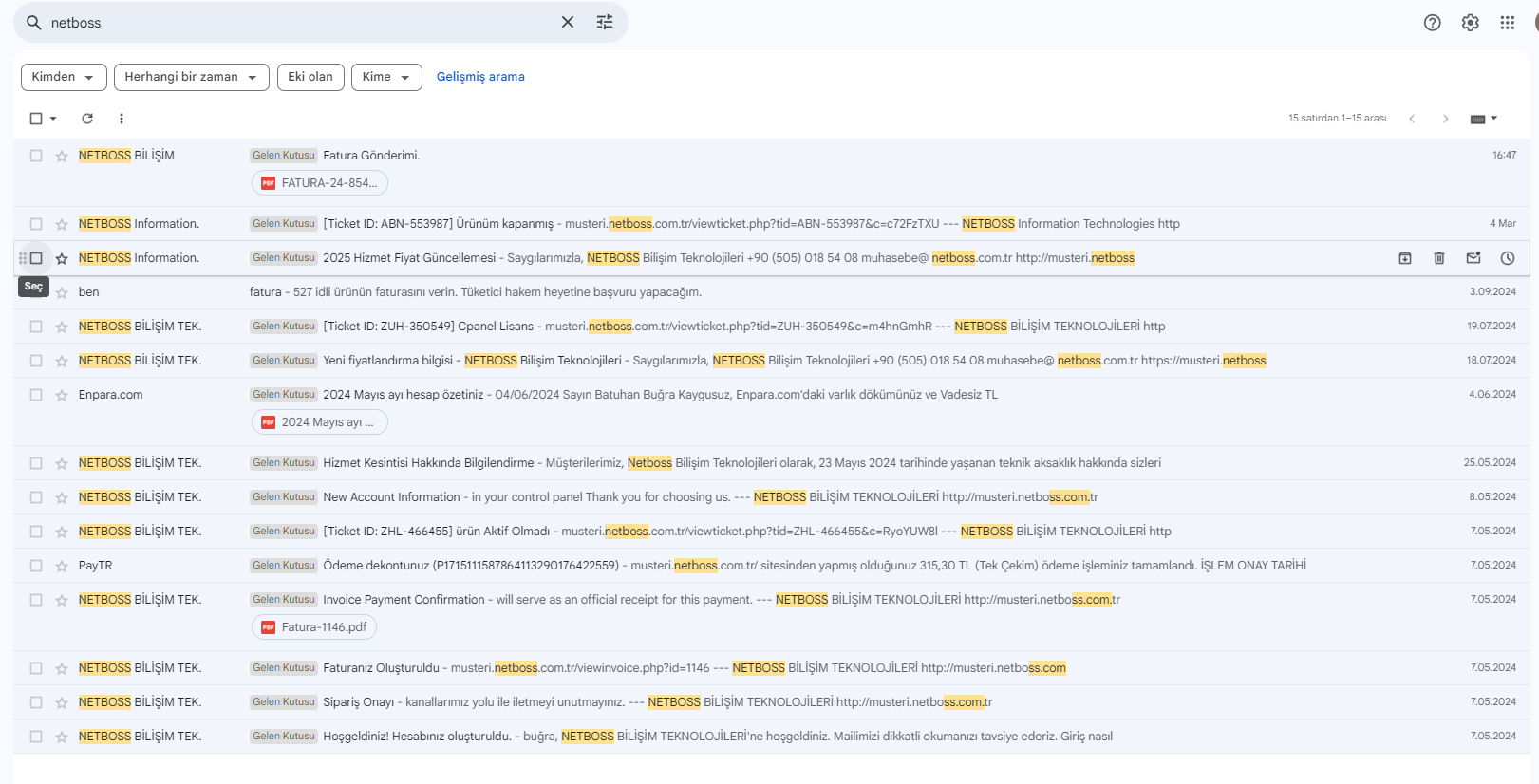Screen dimensions: 1539x784
Task: Select the PayTR email checkbox
Action: tap(36, 566)
